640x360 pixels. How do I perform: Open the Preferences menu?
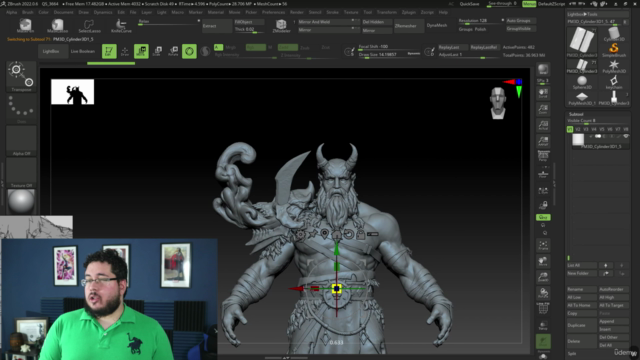(x=273, y=12)
